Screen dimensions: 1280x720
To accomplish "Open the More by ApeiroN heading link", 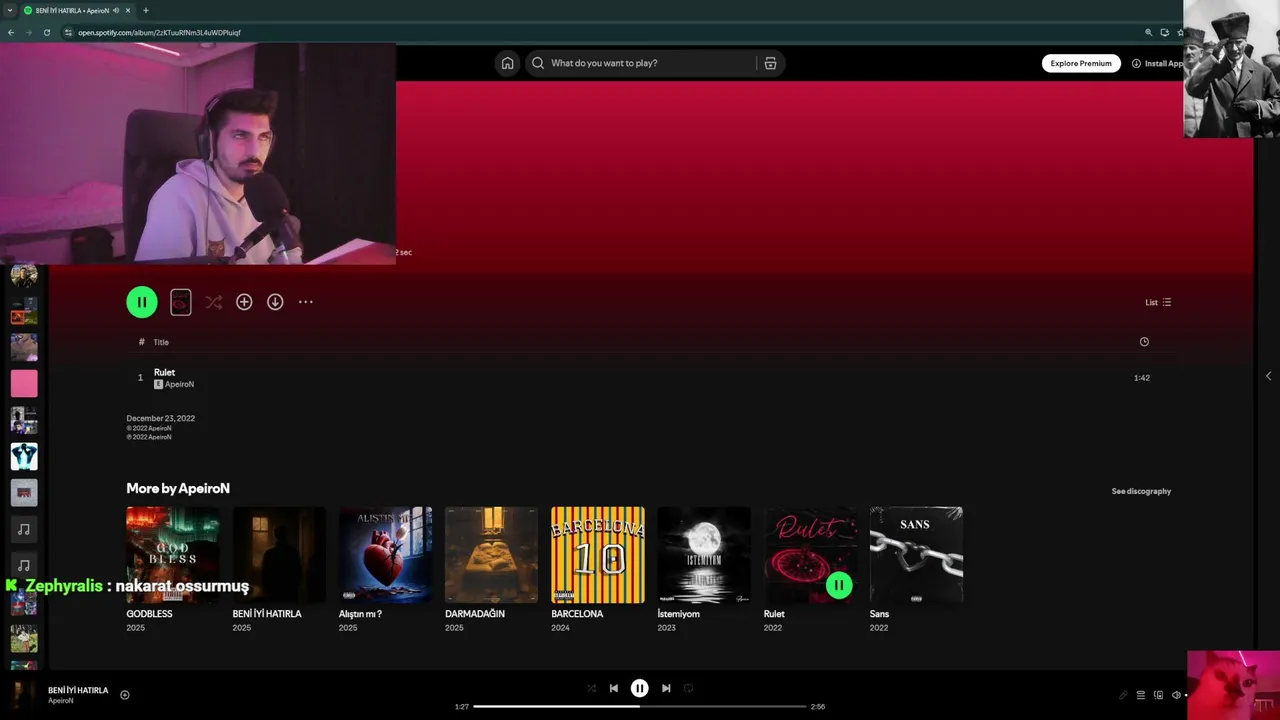I will (178, 488).
